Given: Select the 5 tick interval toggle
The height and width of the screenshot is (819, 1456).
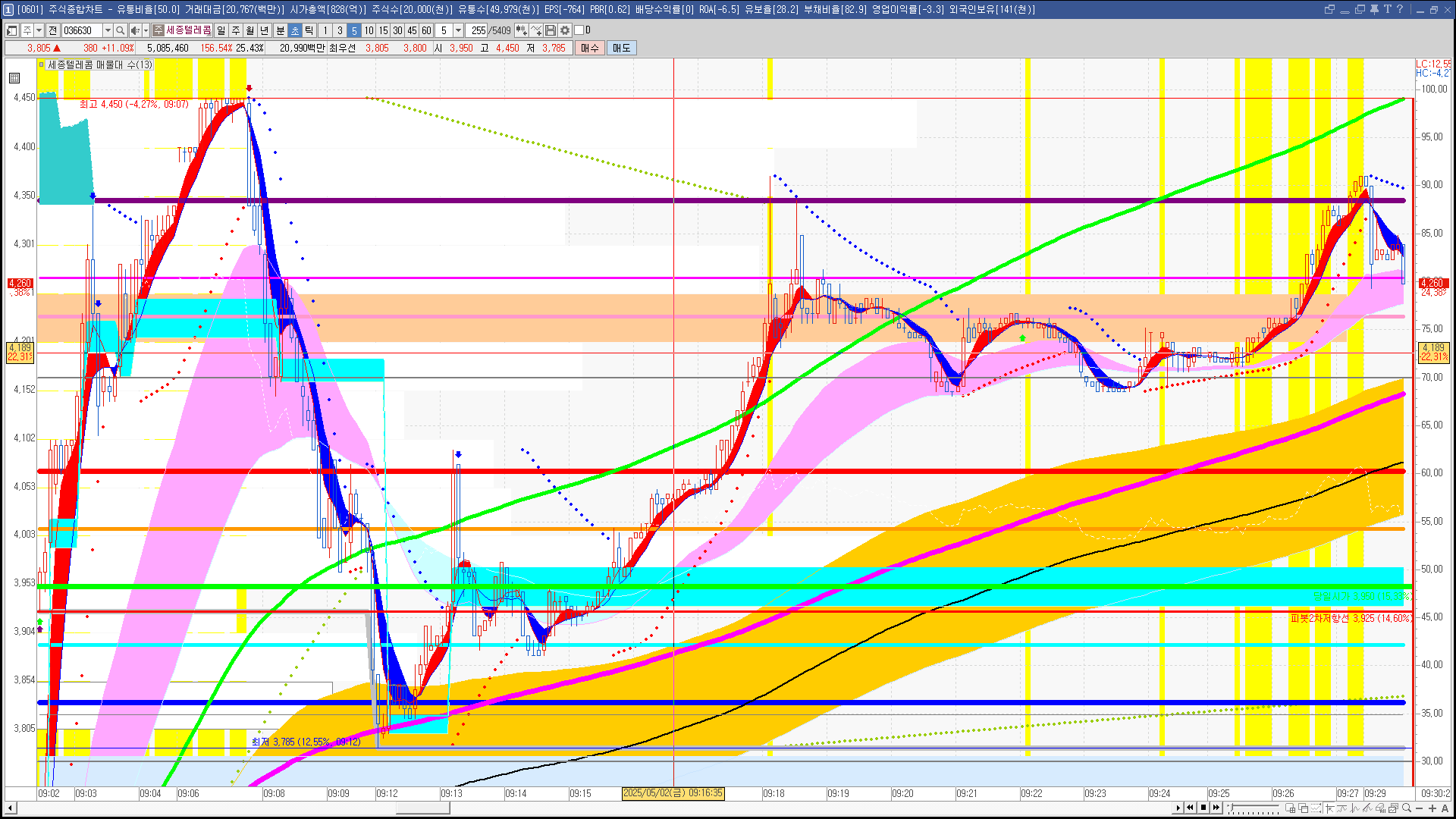Looking at the screenshot, I should click(x=353, y=30).
